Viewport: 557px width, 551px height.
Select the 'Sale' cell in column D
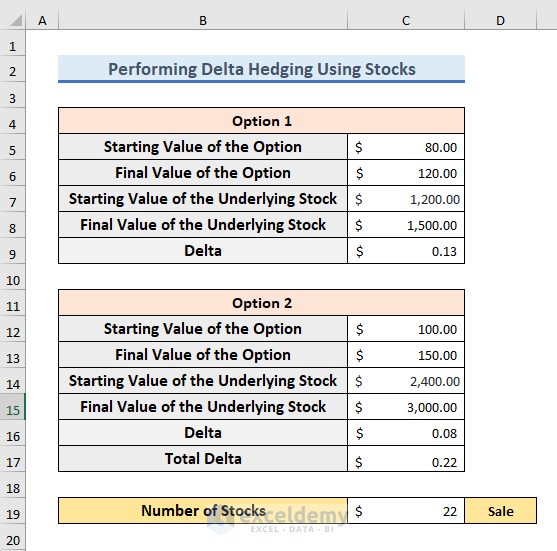(x=501, y=511)
